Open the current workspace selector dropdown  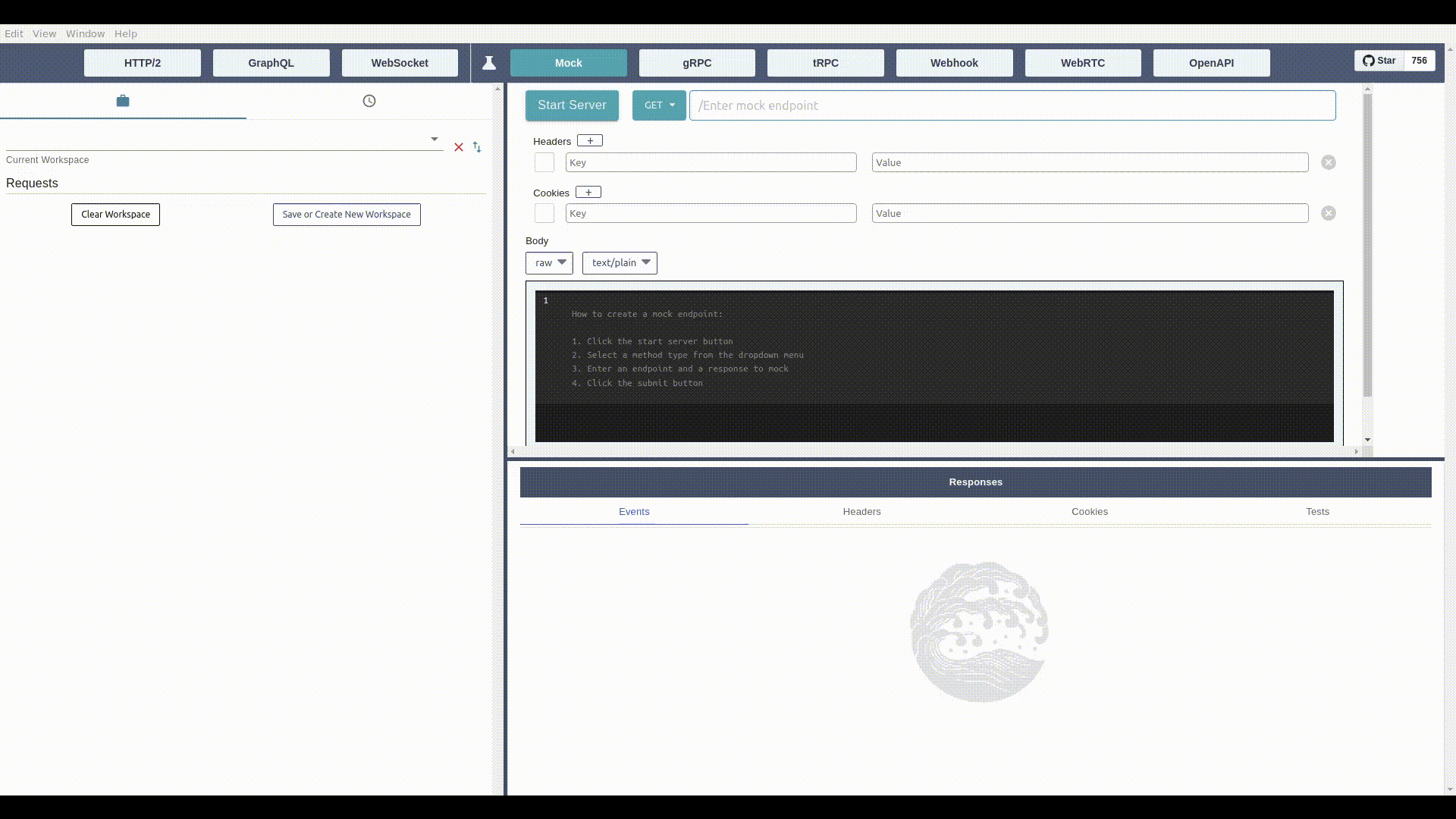click(435, 140)
